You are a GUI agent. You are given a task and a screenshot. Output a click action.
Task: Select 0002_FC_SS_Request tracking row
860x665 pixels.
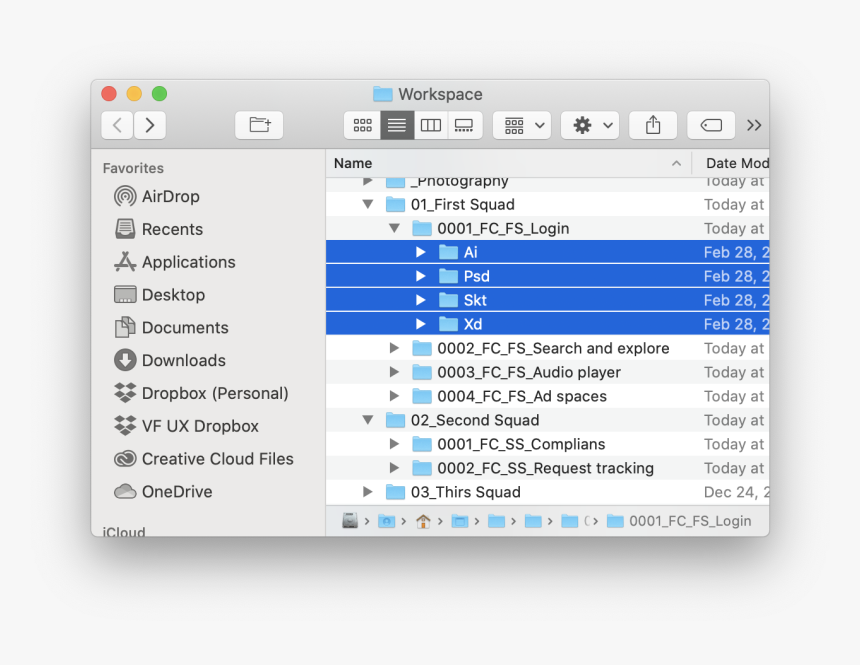547,468
